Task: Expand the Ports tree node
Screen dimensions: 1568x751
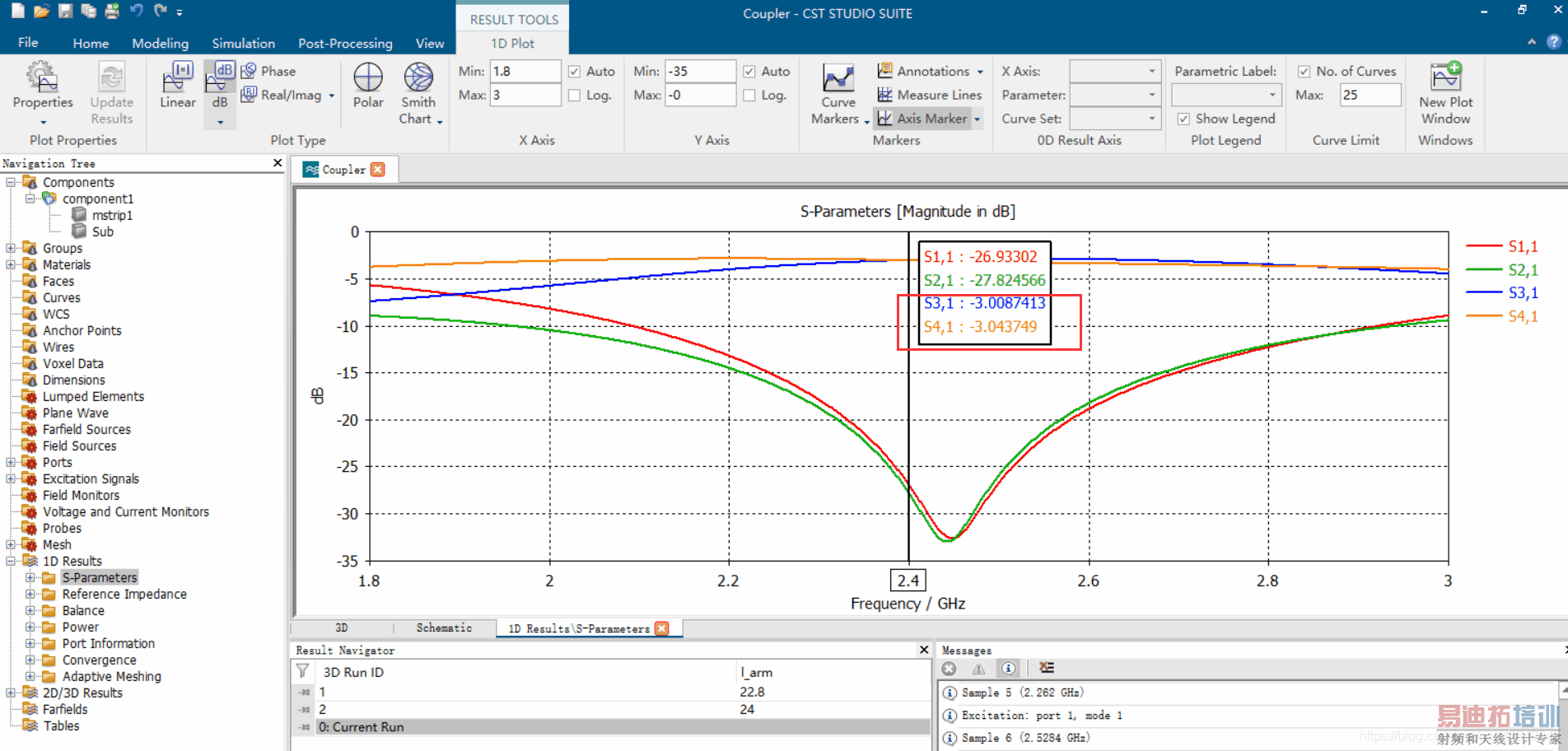Action: click(x=11, y=462)
